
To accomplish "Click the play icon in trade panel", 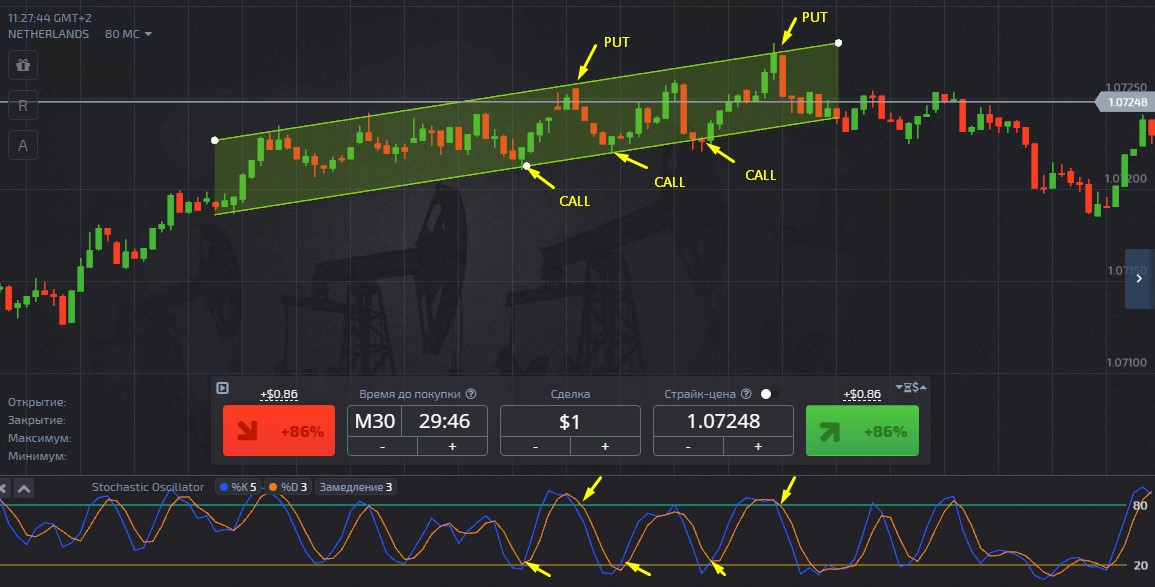I will click(223, 388).
